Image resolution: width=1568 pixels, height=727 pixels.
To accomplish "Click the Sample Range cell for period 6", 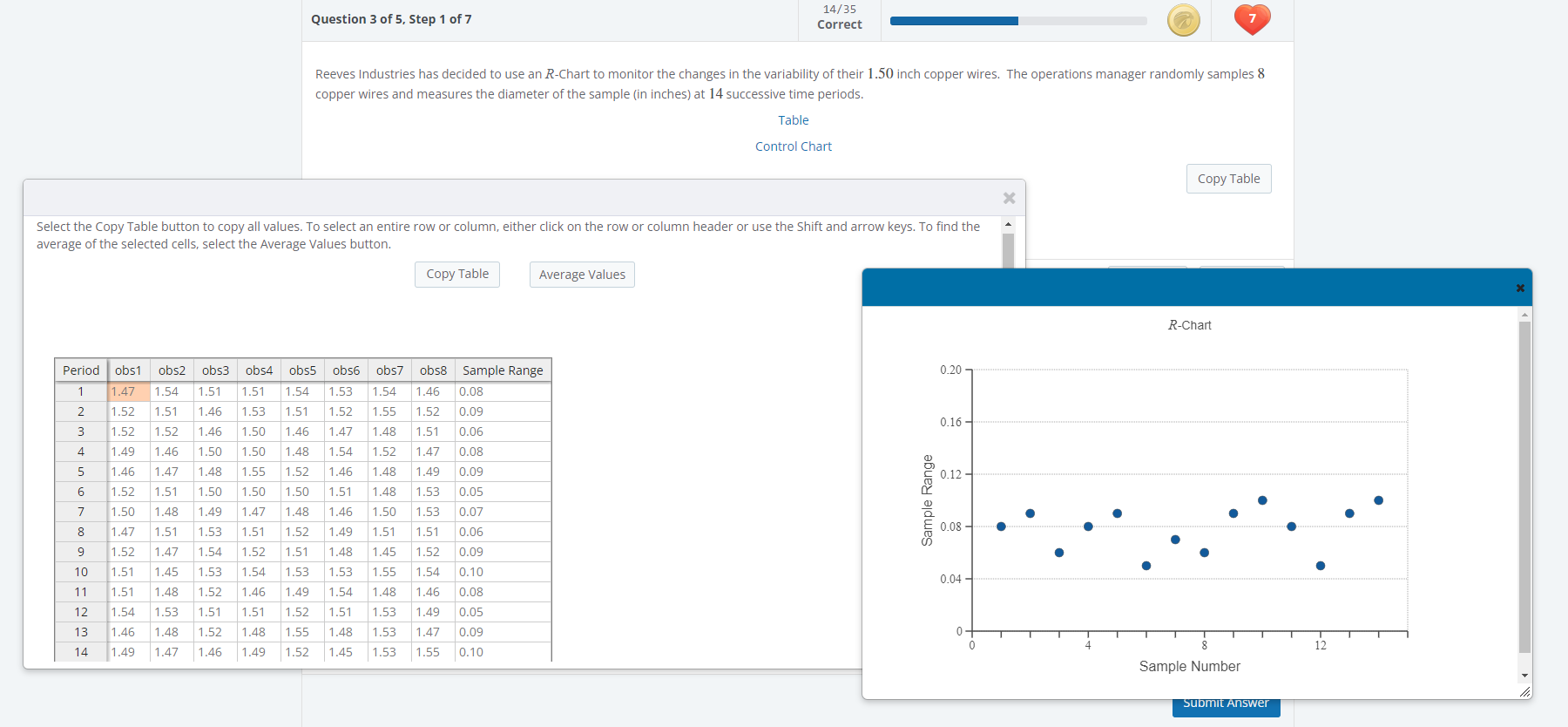I will 503,493.
